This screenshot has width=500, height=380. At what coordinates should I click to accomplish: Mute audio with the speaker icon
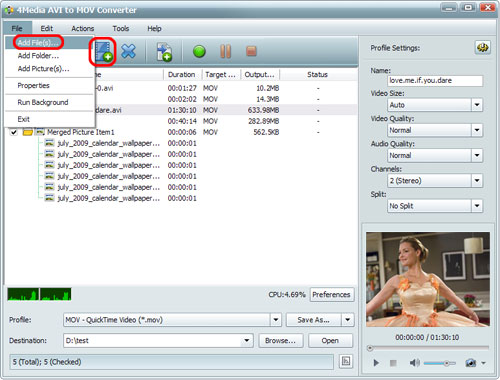pyautogui.click(x=414, y=363)
